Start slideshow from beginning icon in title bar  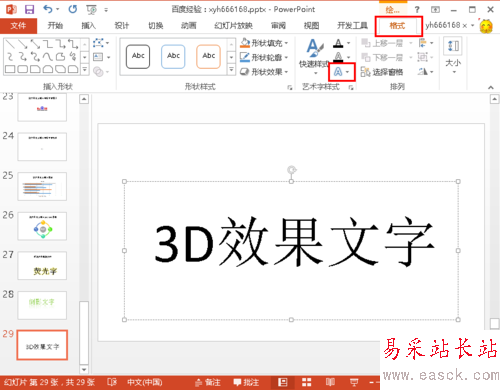click(x=91, y=10)
